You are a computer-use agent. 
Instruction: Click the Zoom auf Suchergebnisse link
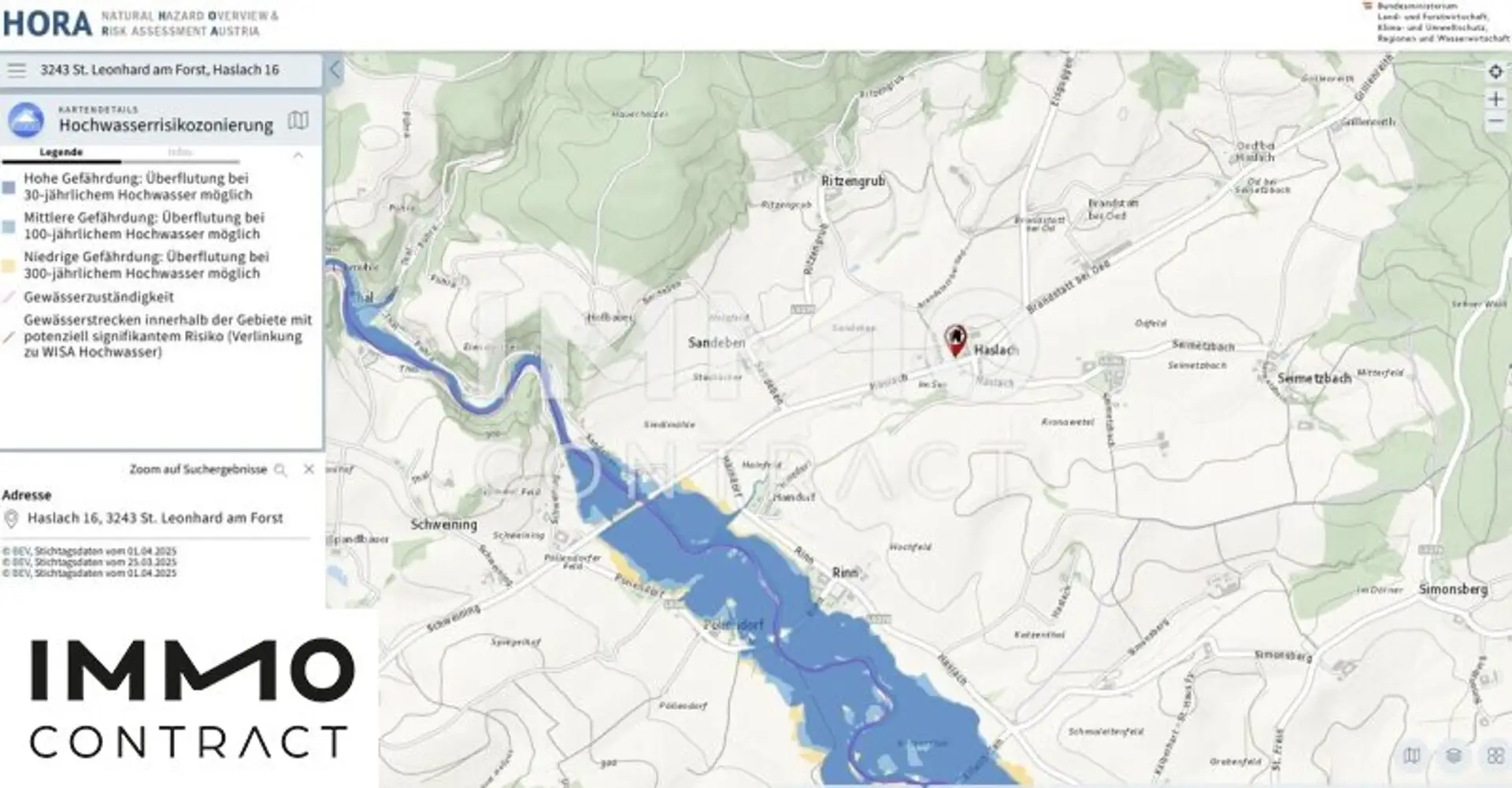point(198,469)
